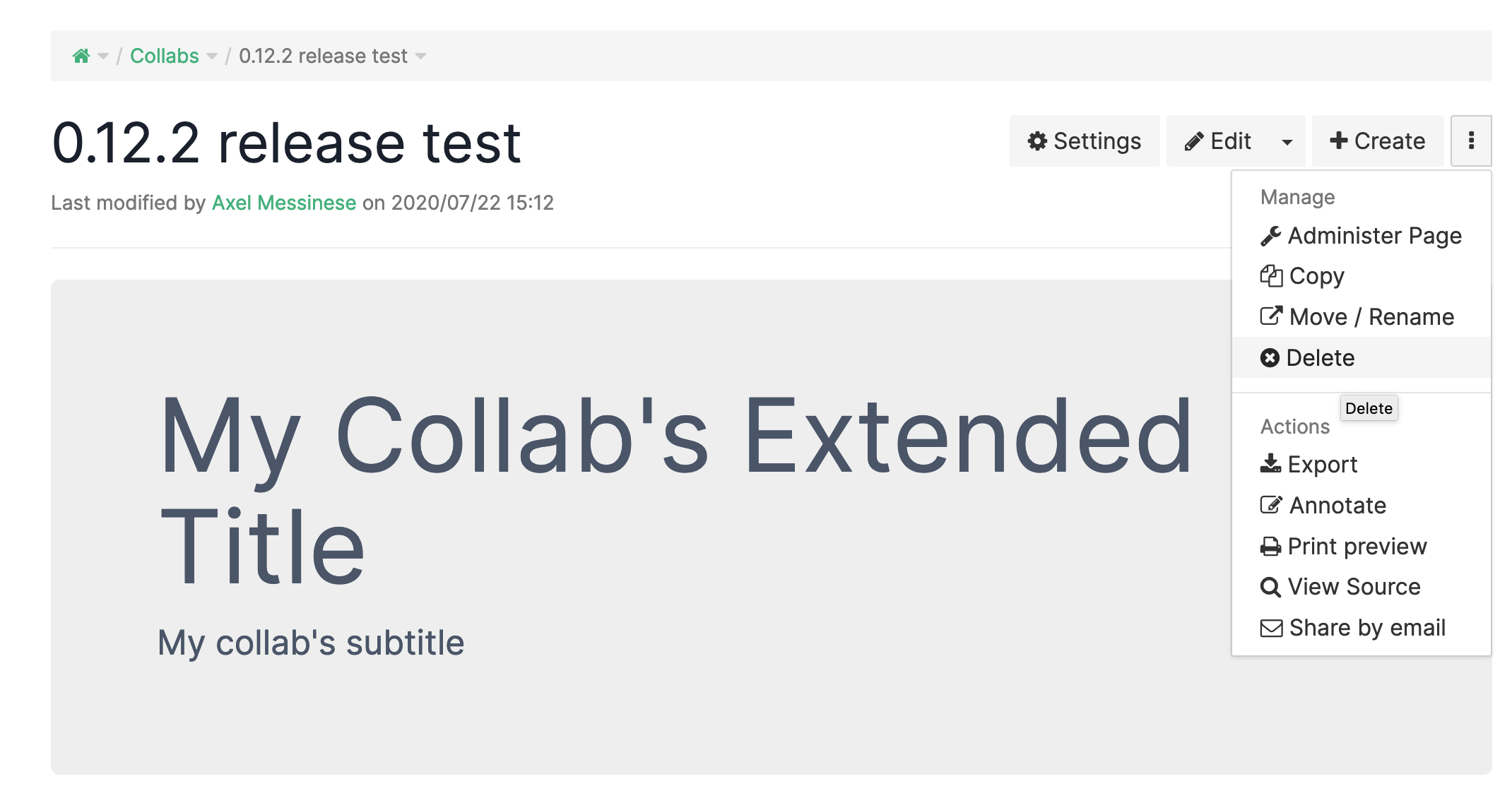Click Export in the Actions list

point(1309,465)
